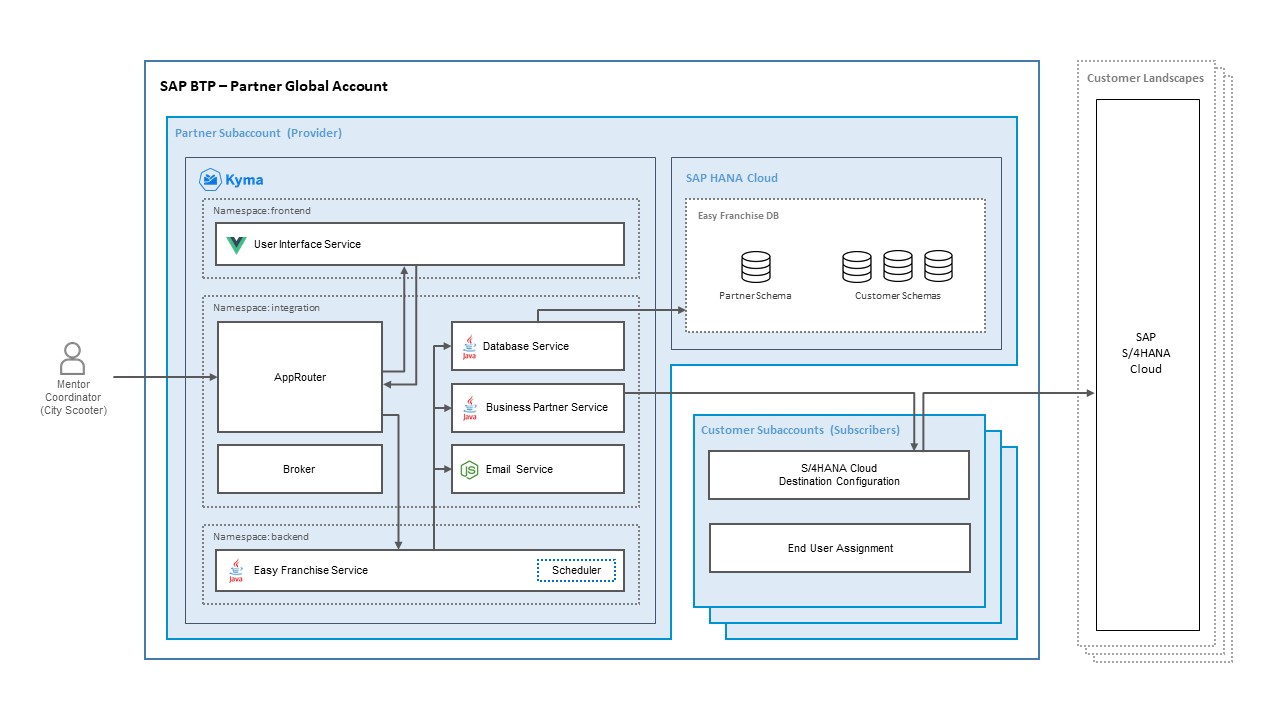The width and height of the screenshot is (1280, 720).
Task: Select the AppRouter box
Action: click(300, 377)
